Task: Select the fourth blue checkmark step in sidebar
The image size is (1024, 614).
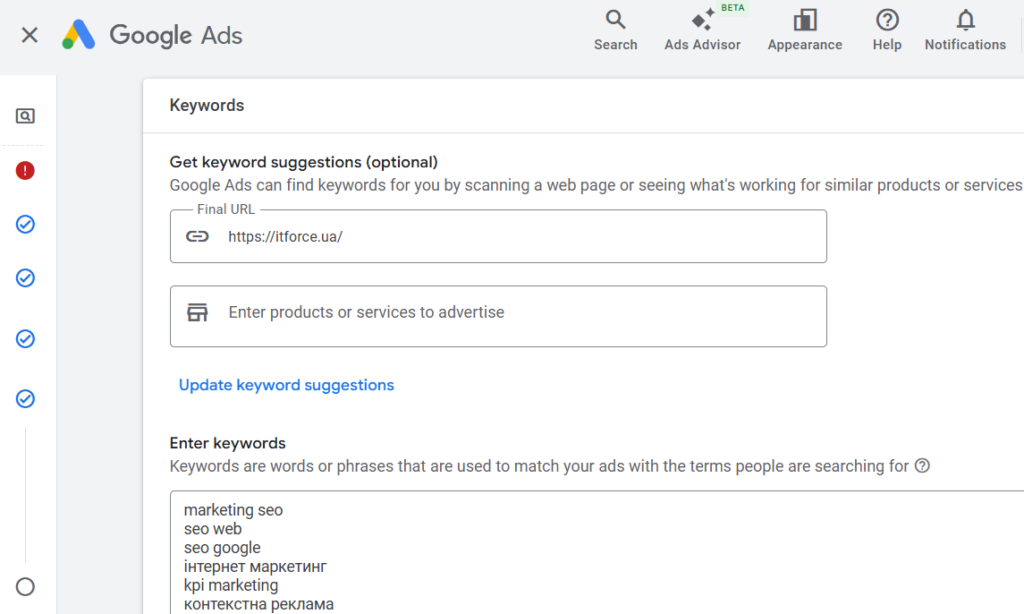Action: [x=26, y=399]
